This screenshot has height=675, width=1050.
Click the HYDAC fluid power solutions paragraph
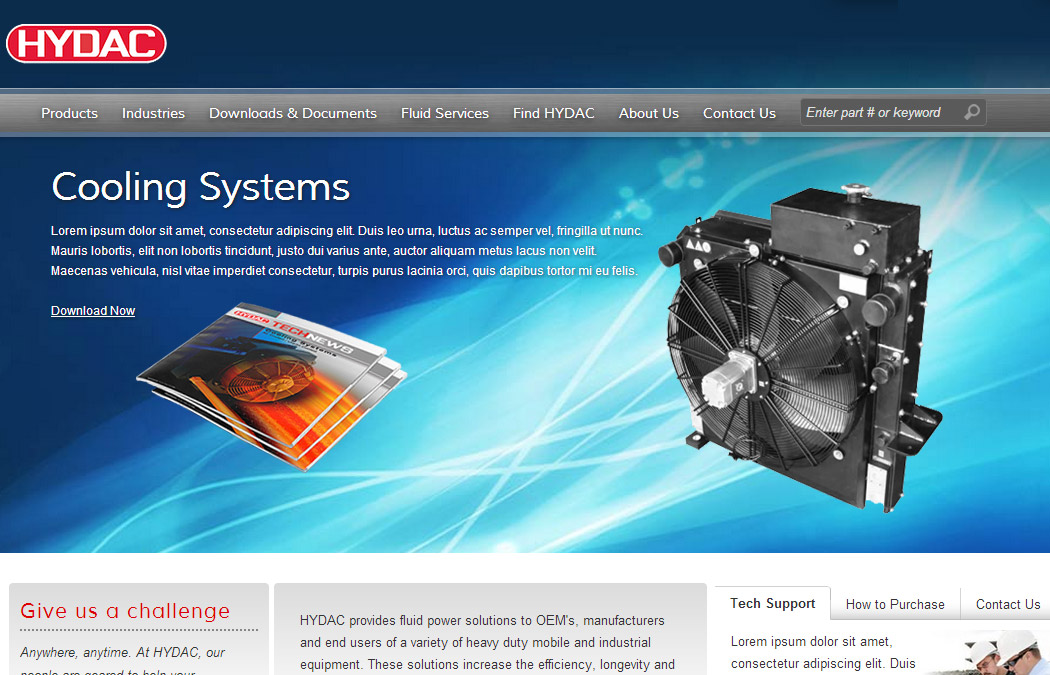tap(487, 642)
